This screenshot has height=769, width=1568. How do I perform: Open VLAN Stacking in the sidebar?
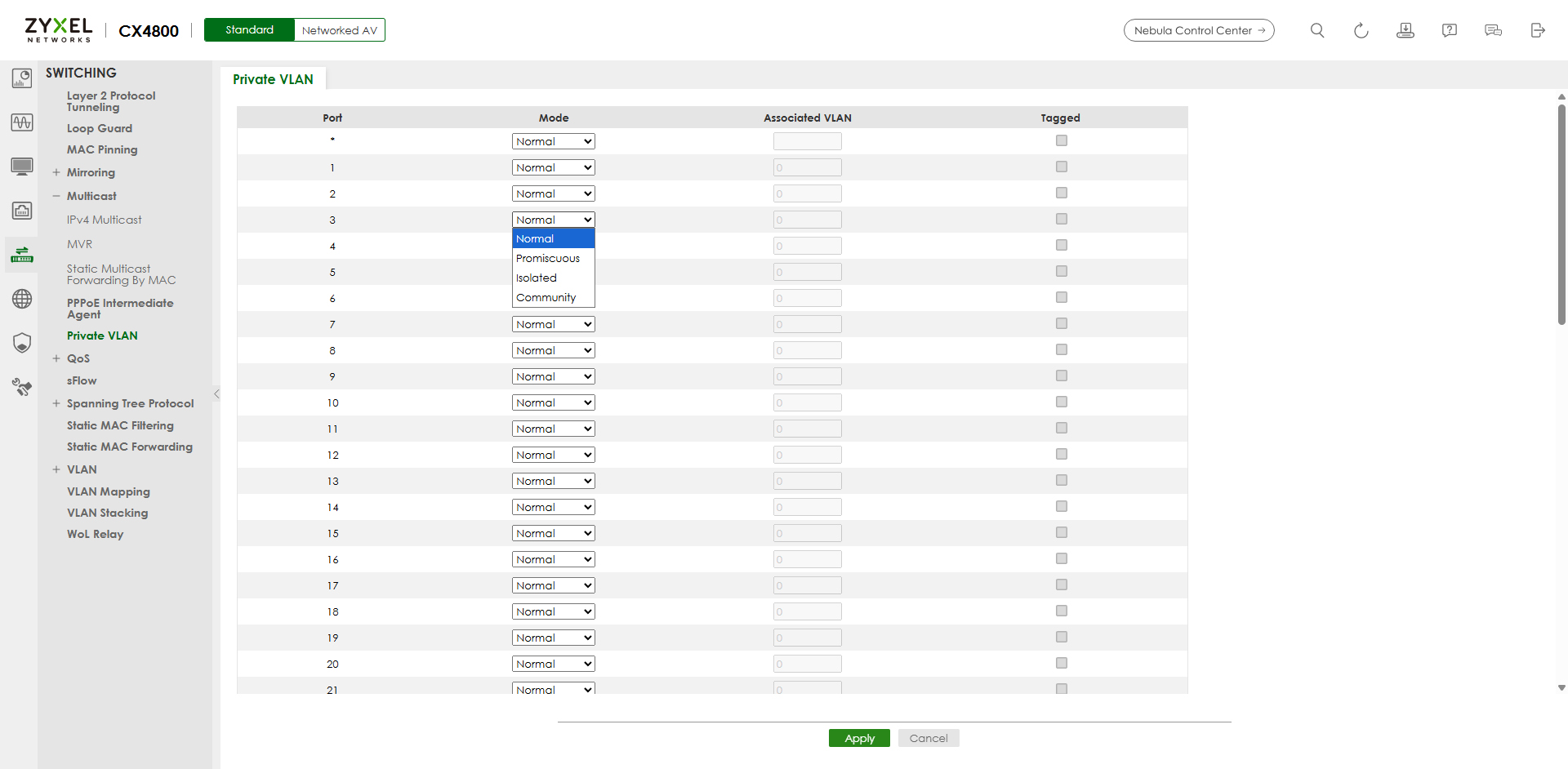[107, 513]
